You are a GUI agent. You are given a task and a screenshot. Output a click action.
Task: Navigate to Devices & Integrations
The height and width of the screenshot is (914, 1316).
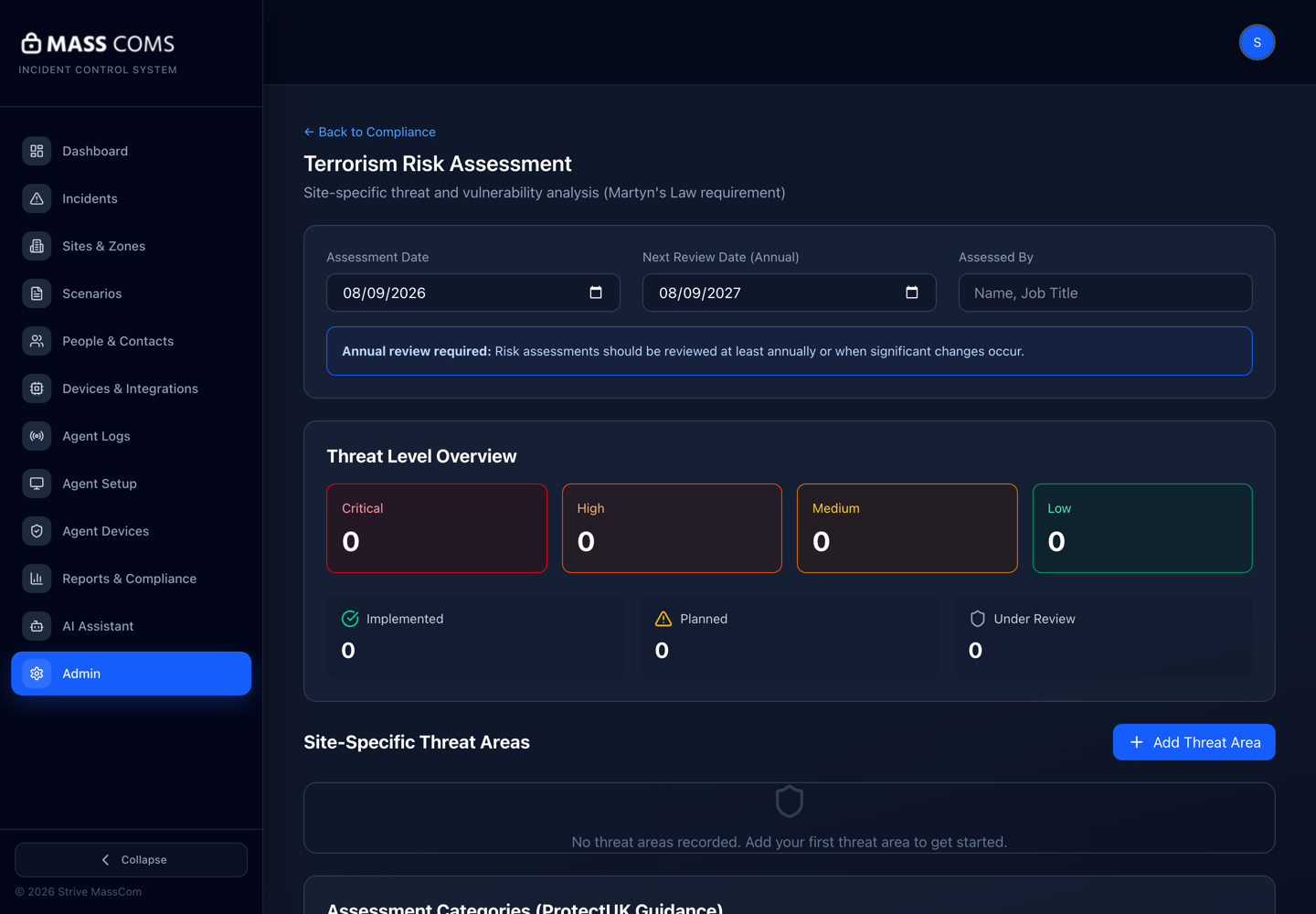coord(132,388)
